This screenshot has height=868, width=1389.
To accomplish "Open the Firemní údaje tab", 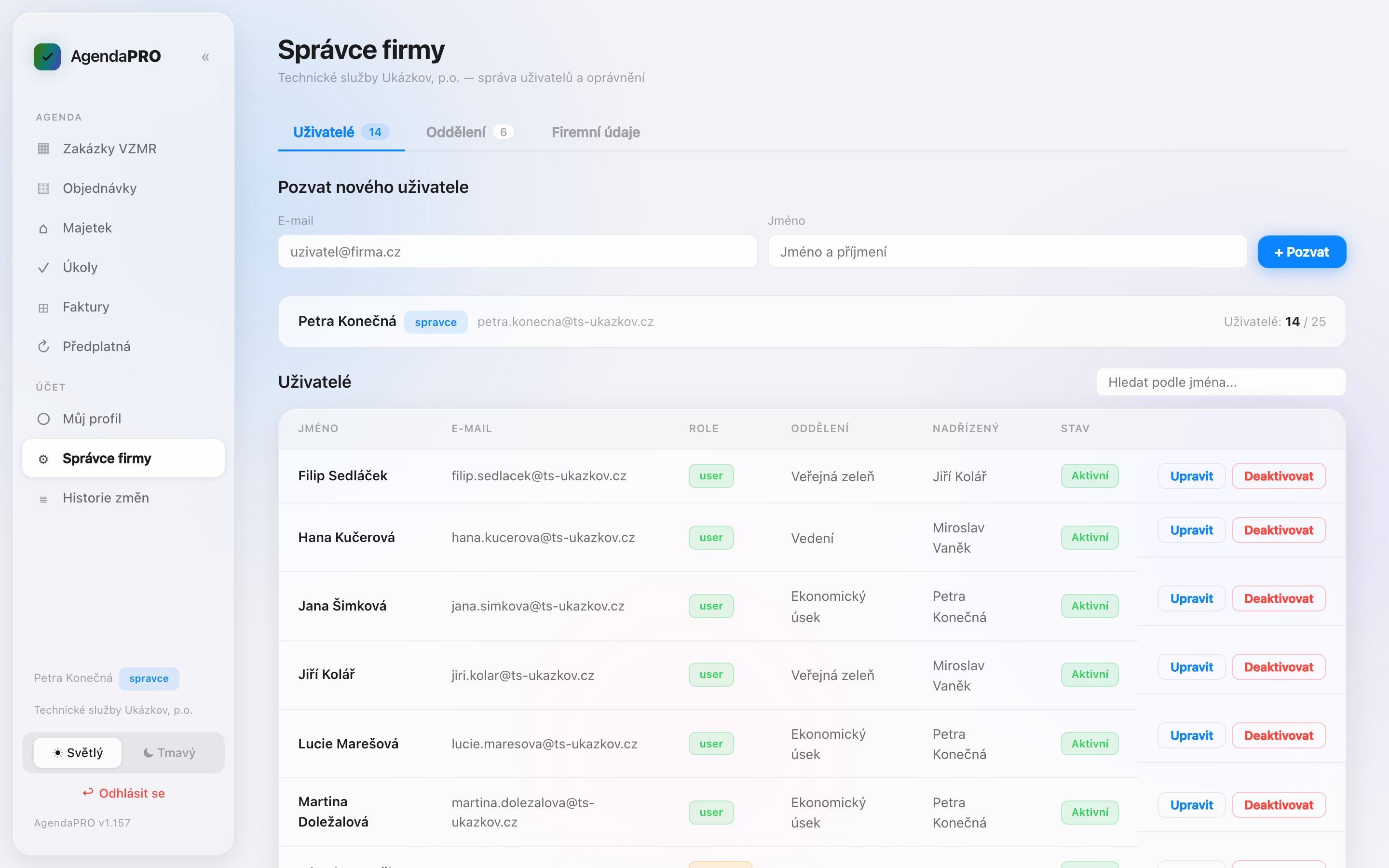I will click(596, 132).
